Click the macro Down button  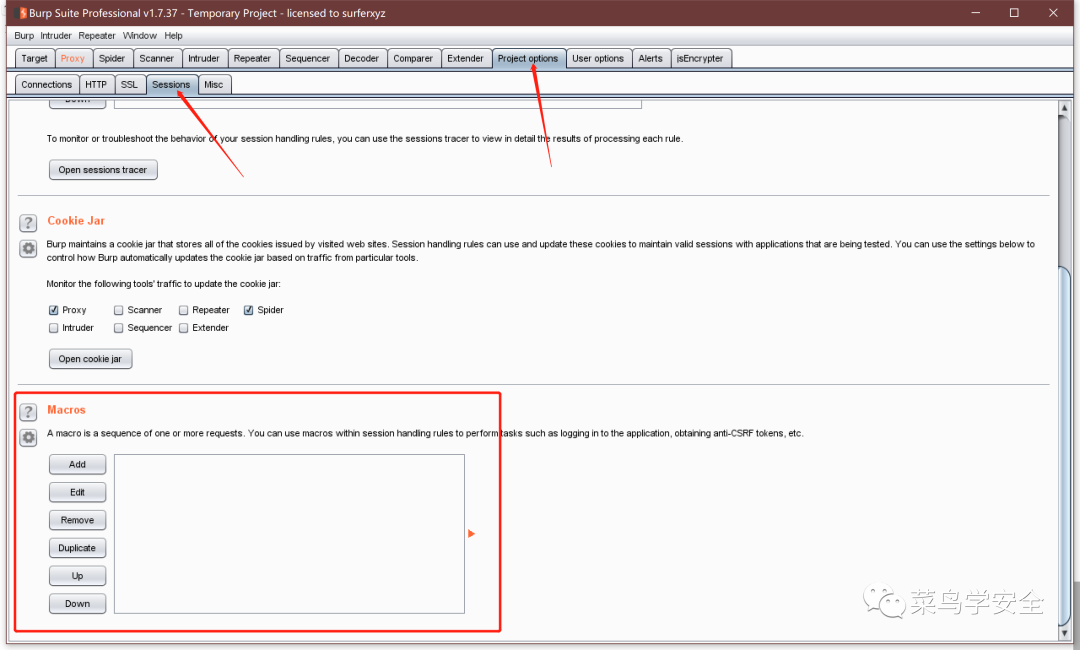point(77,604)
